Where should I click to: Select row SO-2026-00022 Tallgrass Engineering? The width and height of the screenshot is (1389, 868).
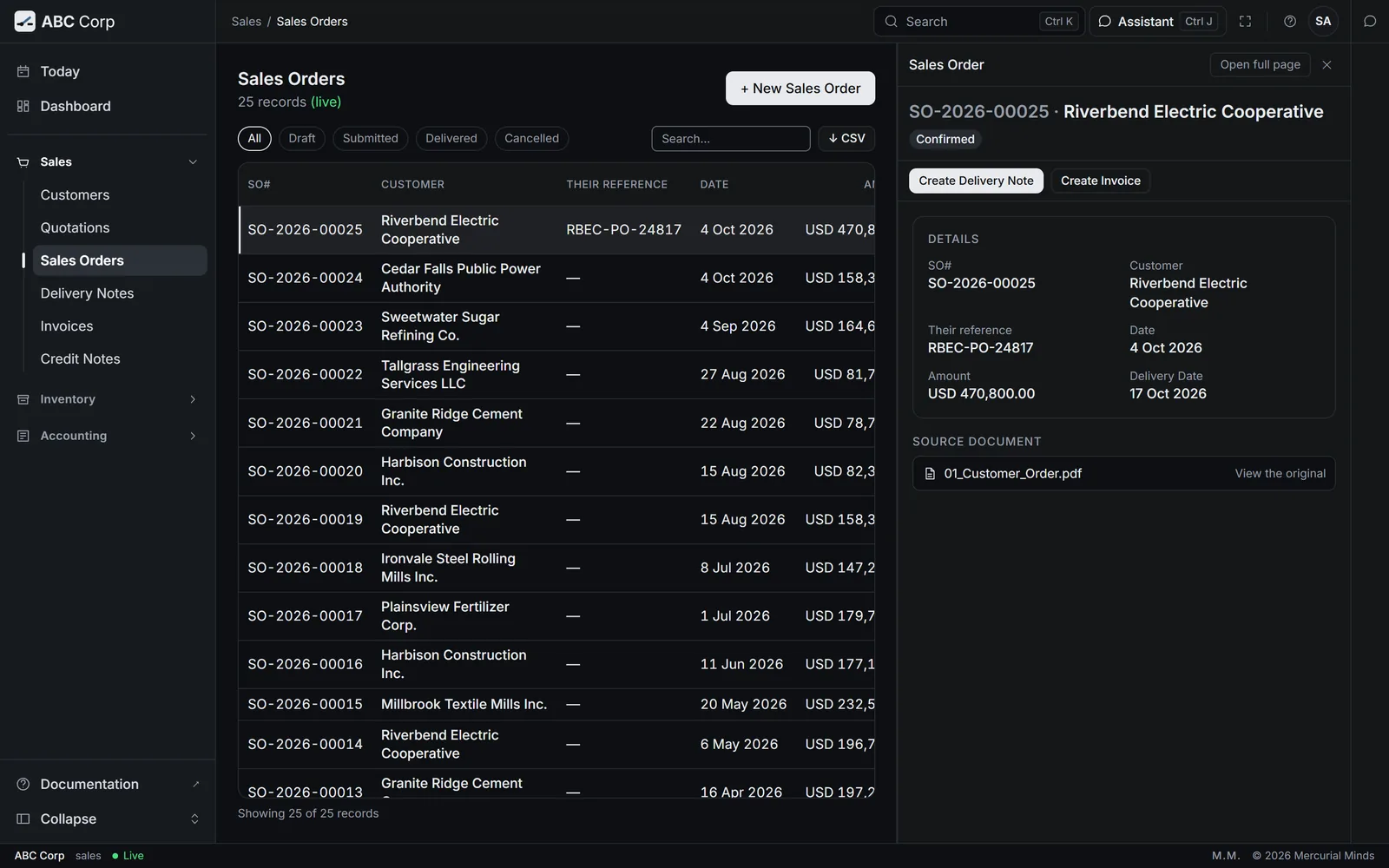click(x=556, y=375)
